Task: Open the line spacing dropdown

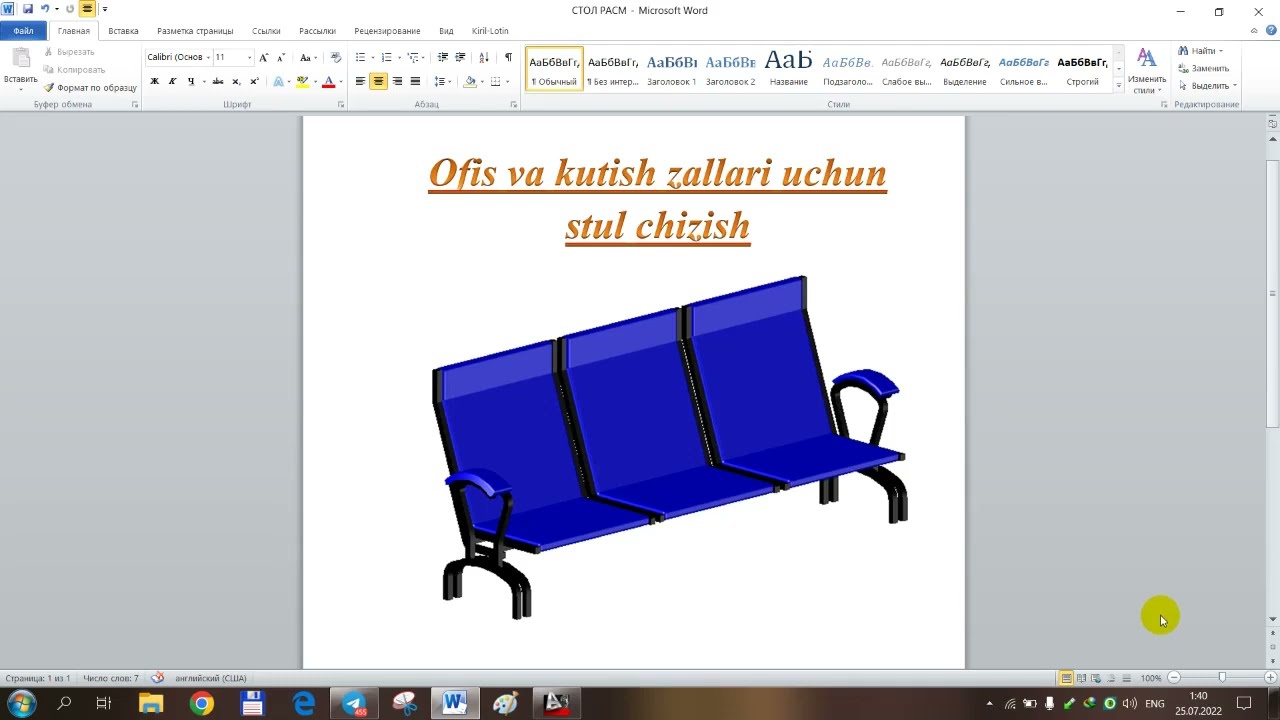Action: tap(443, 82)
